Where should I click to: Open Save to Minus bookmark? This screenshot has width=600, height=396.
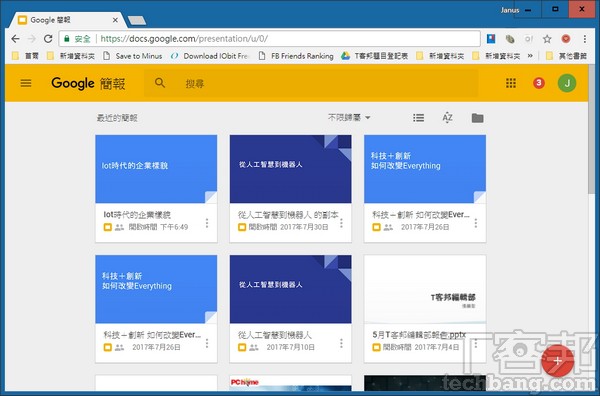point(133,56)
